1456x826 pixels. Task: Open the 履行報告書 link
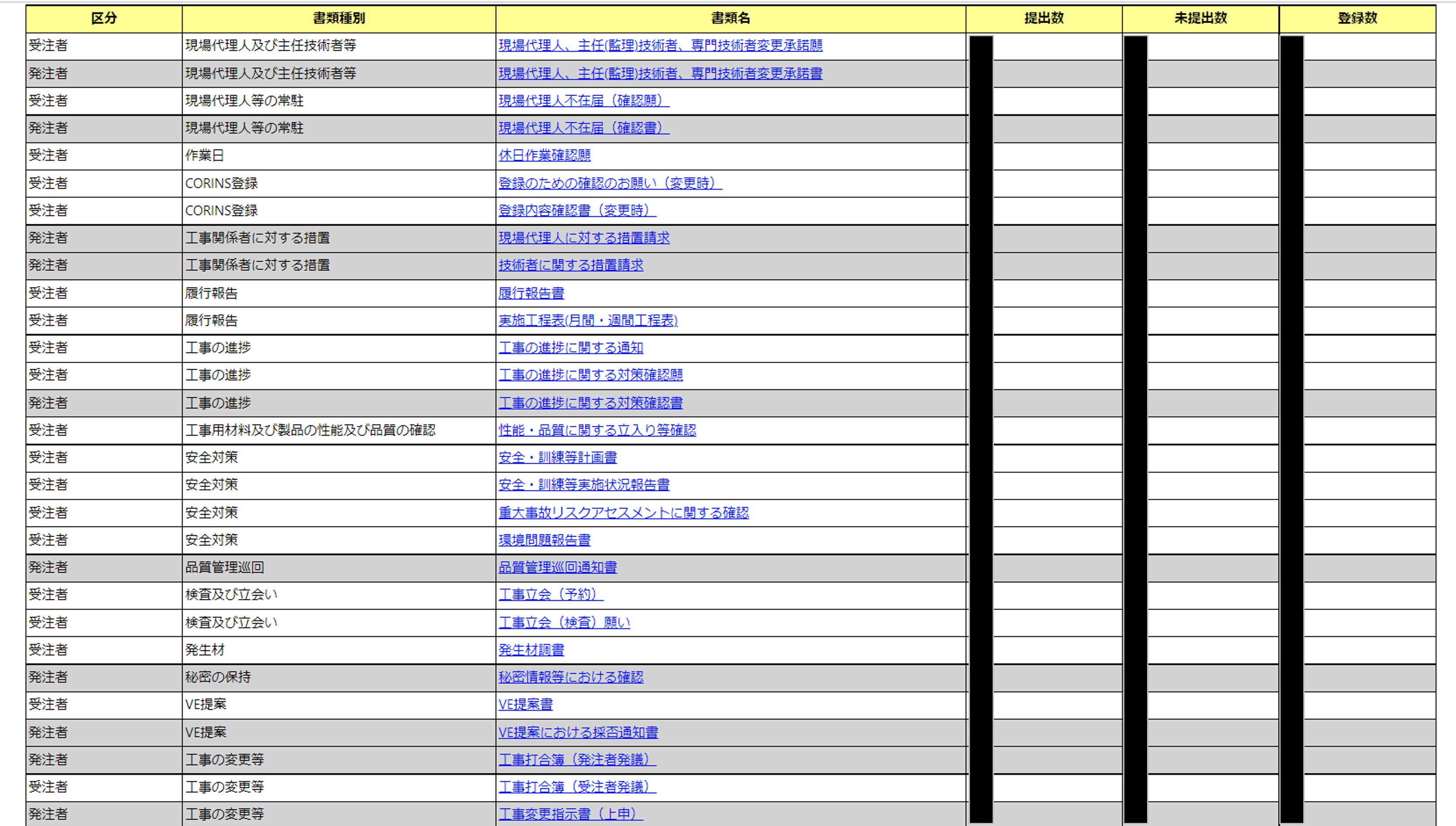coord(531,293)
